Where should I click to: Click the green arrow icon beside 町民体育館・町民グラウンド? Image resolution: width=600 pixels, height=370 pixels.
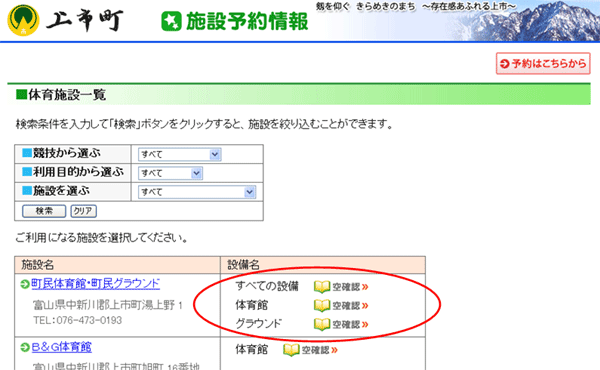pyautogui.click(x=25, y=284)
